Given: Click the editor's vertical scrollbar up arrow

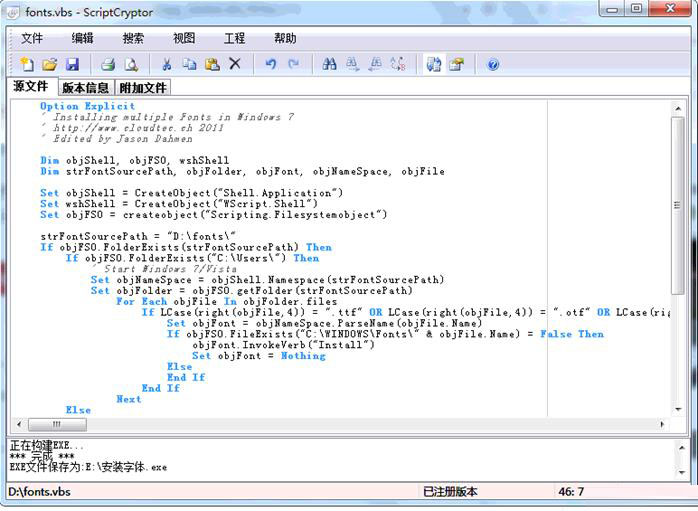Looking at the screenshot, I should point(678,109).
